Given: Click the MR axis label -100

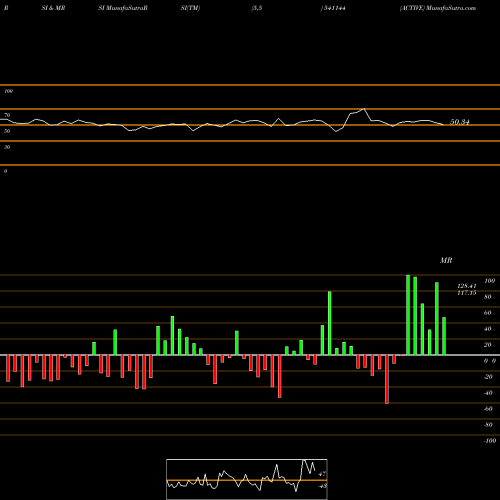Looking at the screenshot, I should [490, 441].
